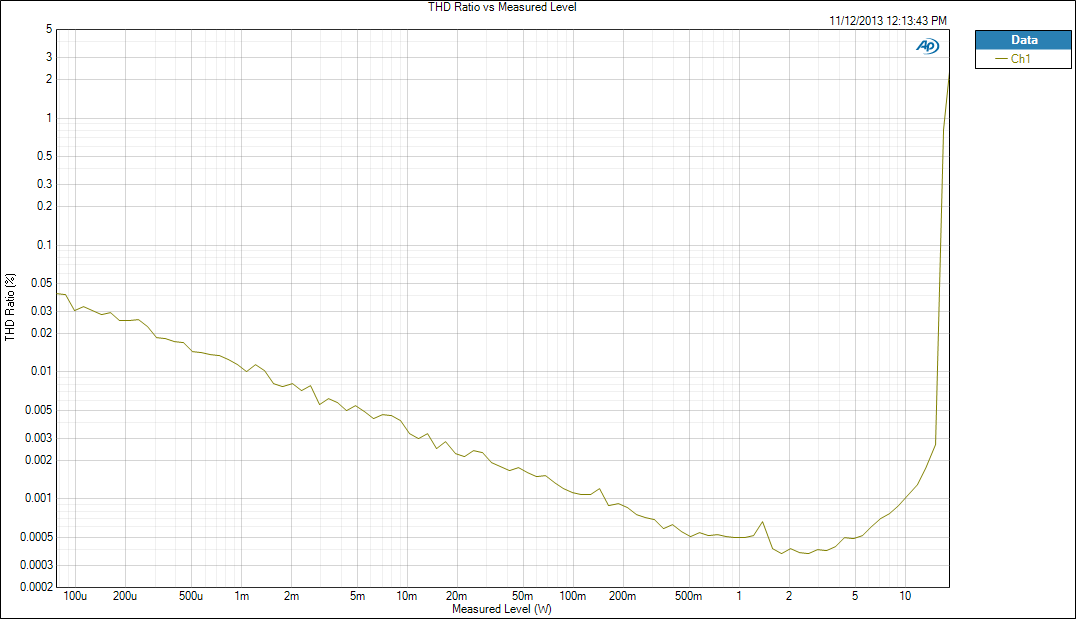Screen dimensions: 1076x619
Task: Click the X axis label Measured Level (W)
Action: [x=502, y=609]
